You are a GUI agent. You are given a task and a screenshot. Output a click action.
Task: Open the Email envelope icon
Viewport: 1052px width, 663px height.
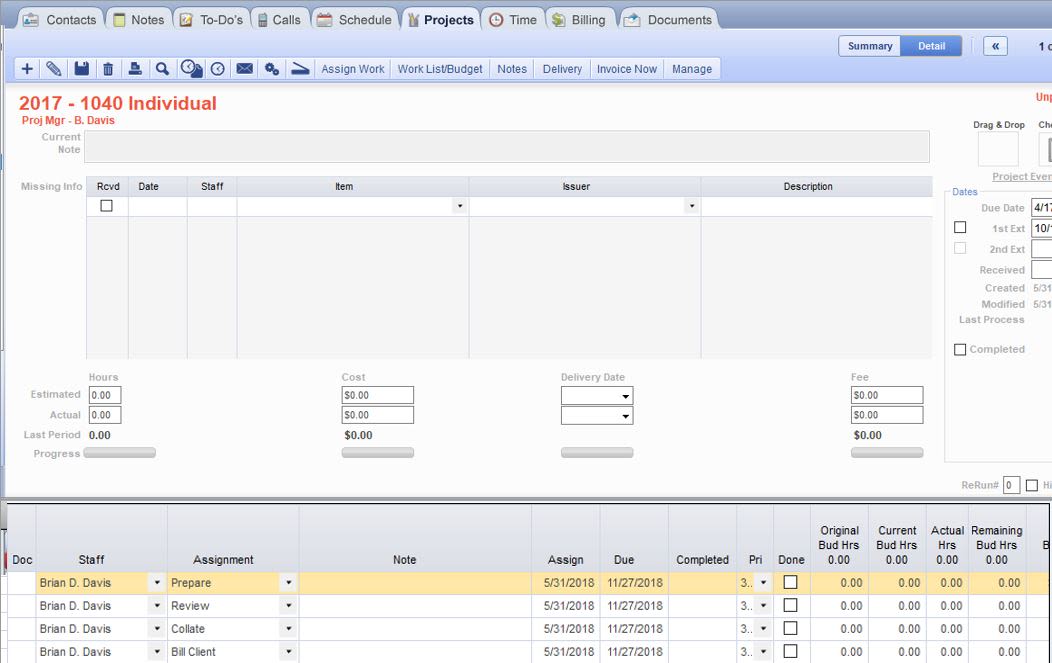(244, 68)
